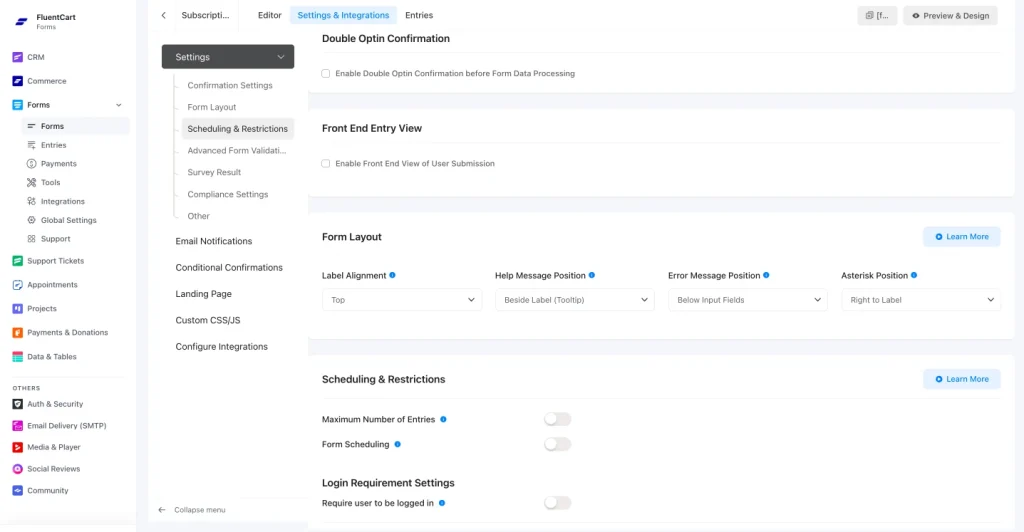Screen dimensions: 1024x532
Task: Switch to the Editor tab
Action: click(270, 15)
